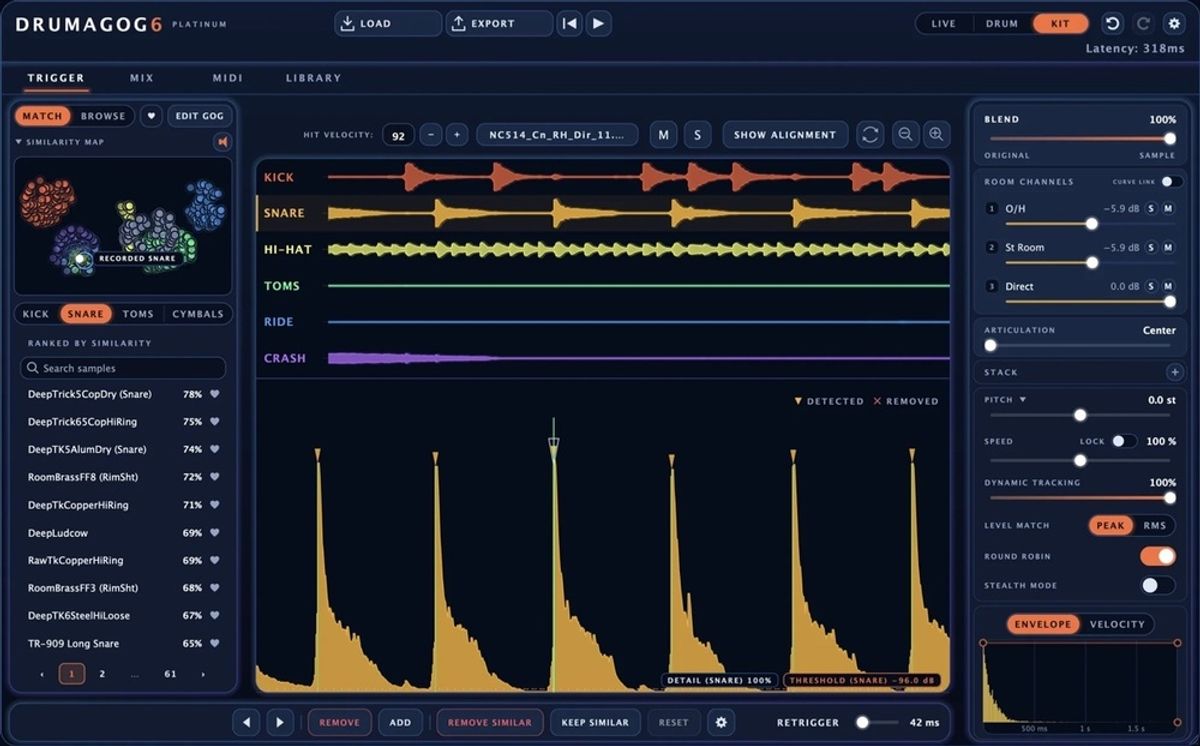Click Recorded Snare point on similarity map
The height and width of the screenshot is (746, 1200).
pyautogui.click(x=81, y=258)
